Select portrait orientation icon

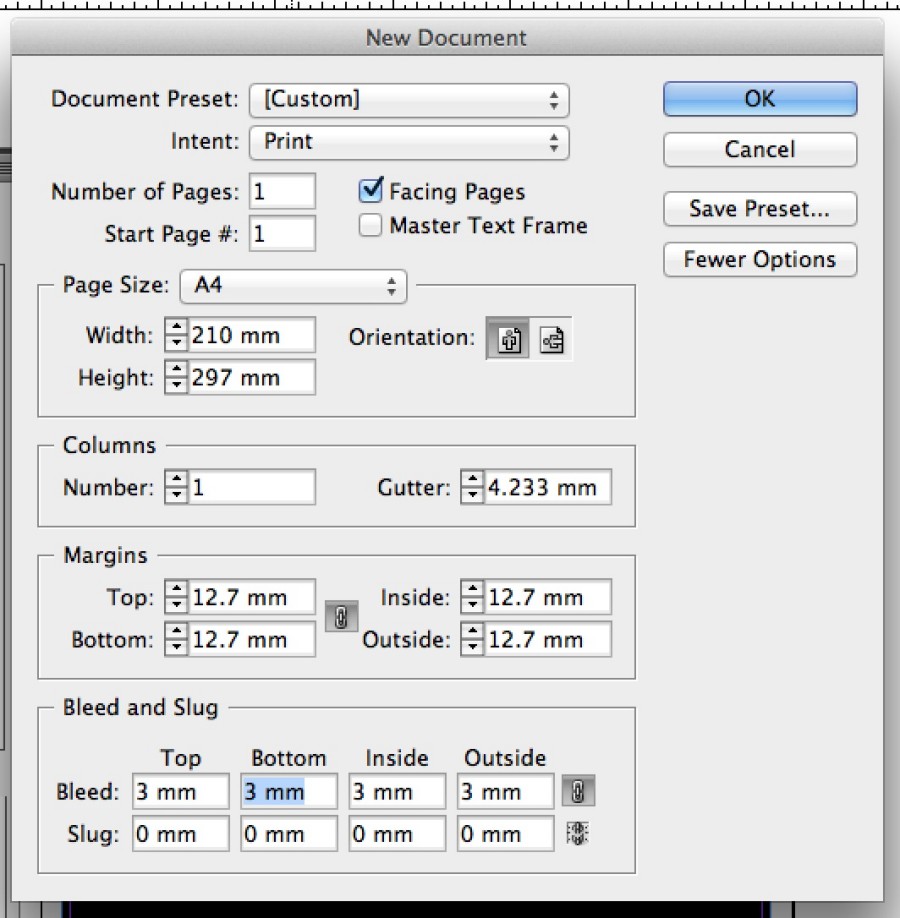pos(508,339)
